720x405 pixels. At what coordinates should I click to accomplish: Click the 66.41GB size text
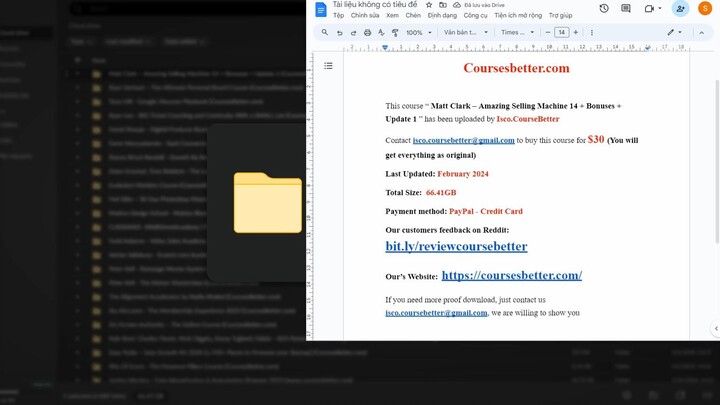pyautogui.click(x=441, y=192)
